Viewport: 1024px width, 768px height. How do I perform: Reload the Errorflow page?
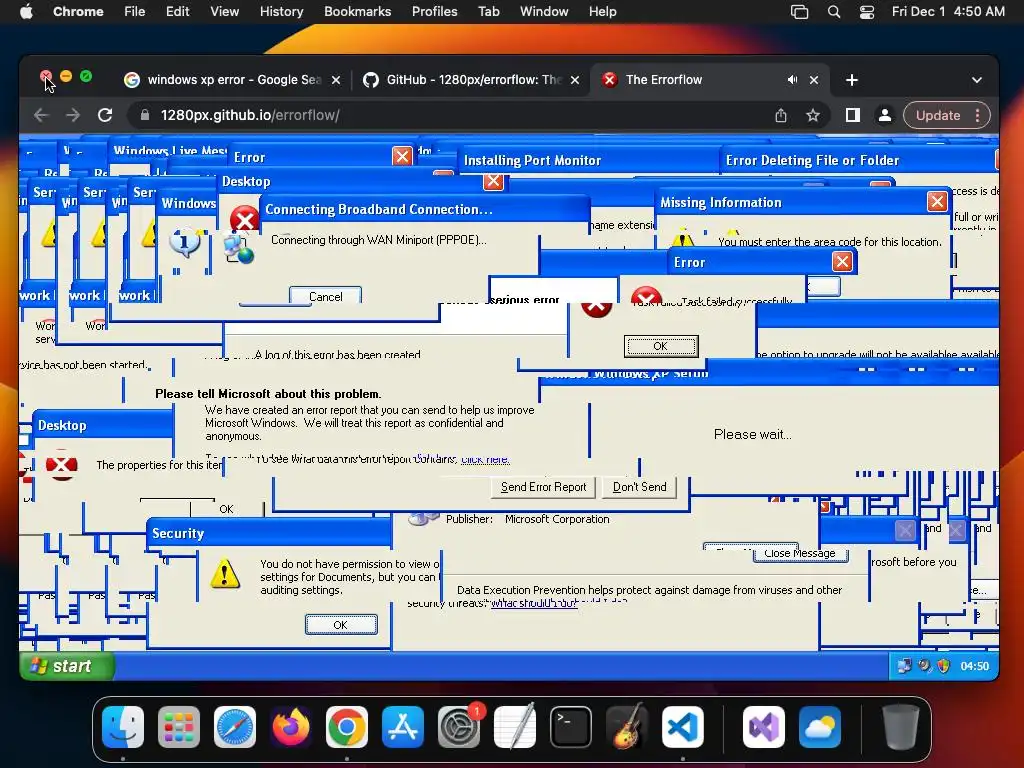pos(104,116)
